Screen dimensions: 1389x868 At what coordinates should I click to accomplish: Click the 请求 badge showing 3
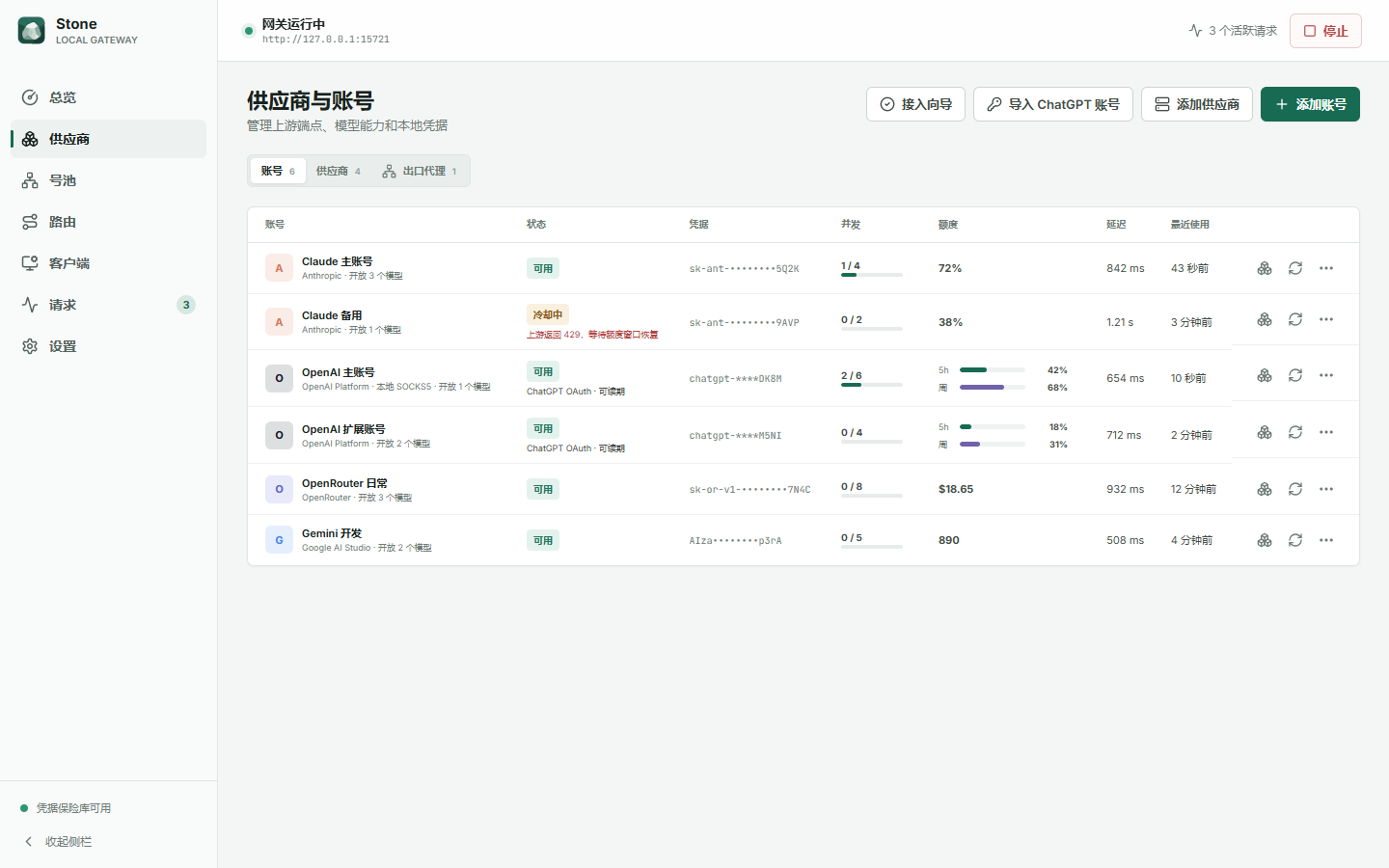(186, 305)
